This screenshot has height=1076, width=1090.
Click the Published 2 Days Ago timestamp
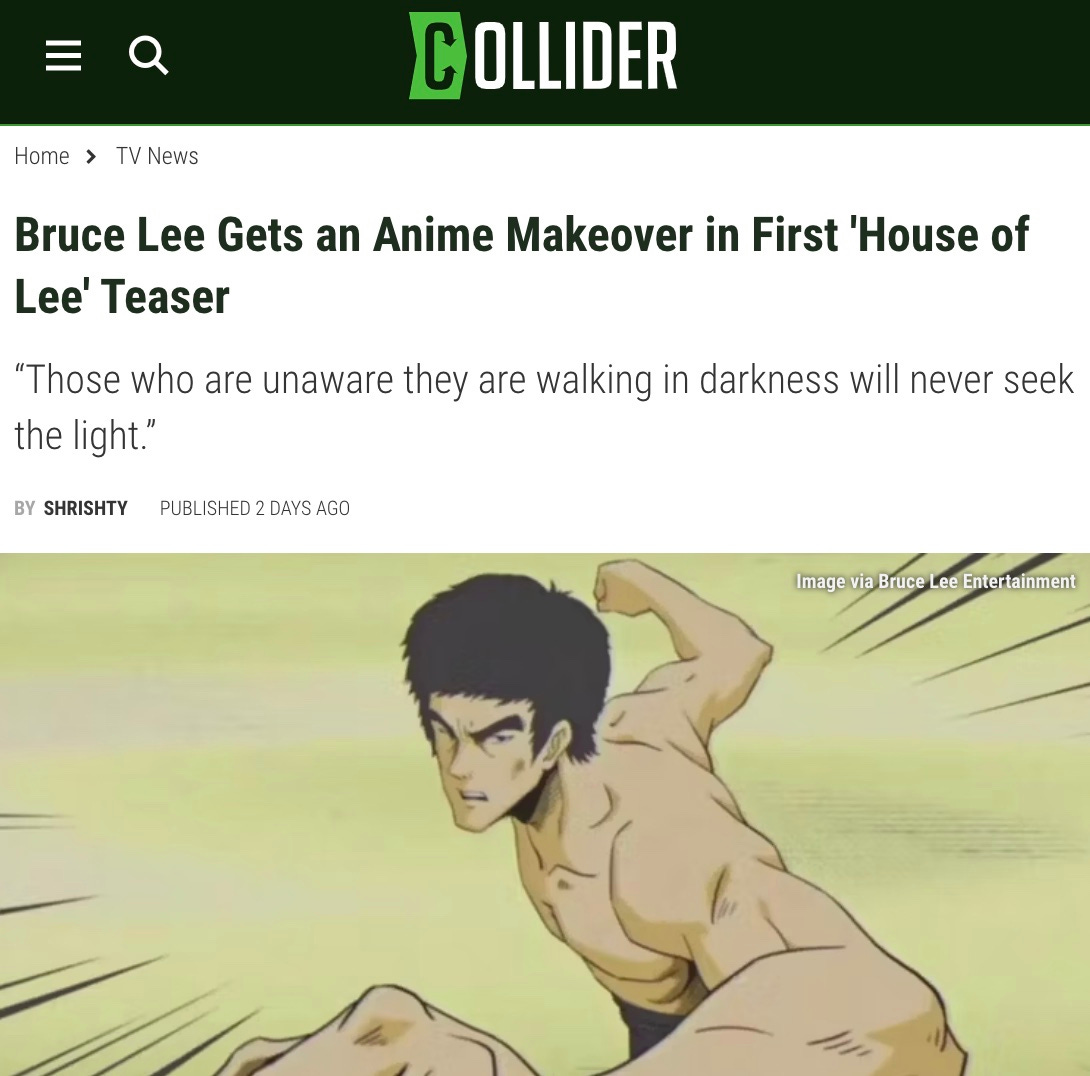click(x=254, y=509)
